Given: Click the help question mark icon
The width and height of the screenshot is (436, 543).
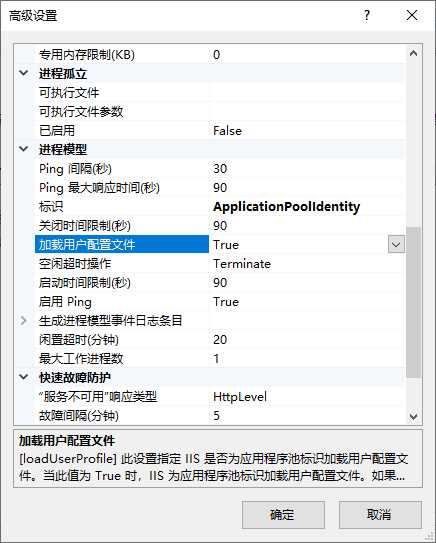Looking at the screenshot, I should tap(367, 16).
